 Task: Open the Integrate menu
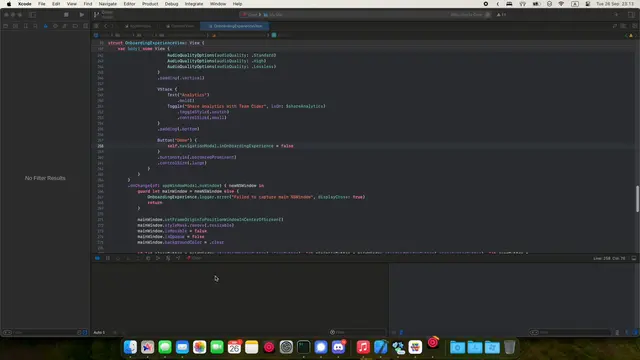click(194, 4)
